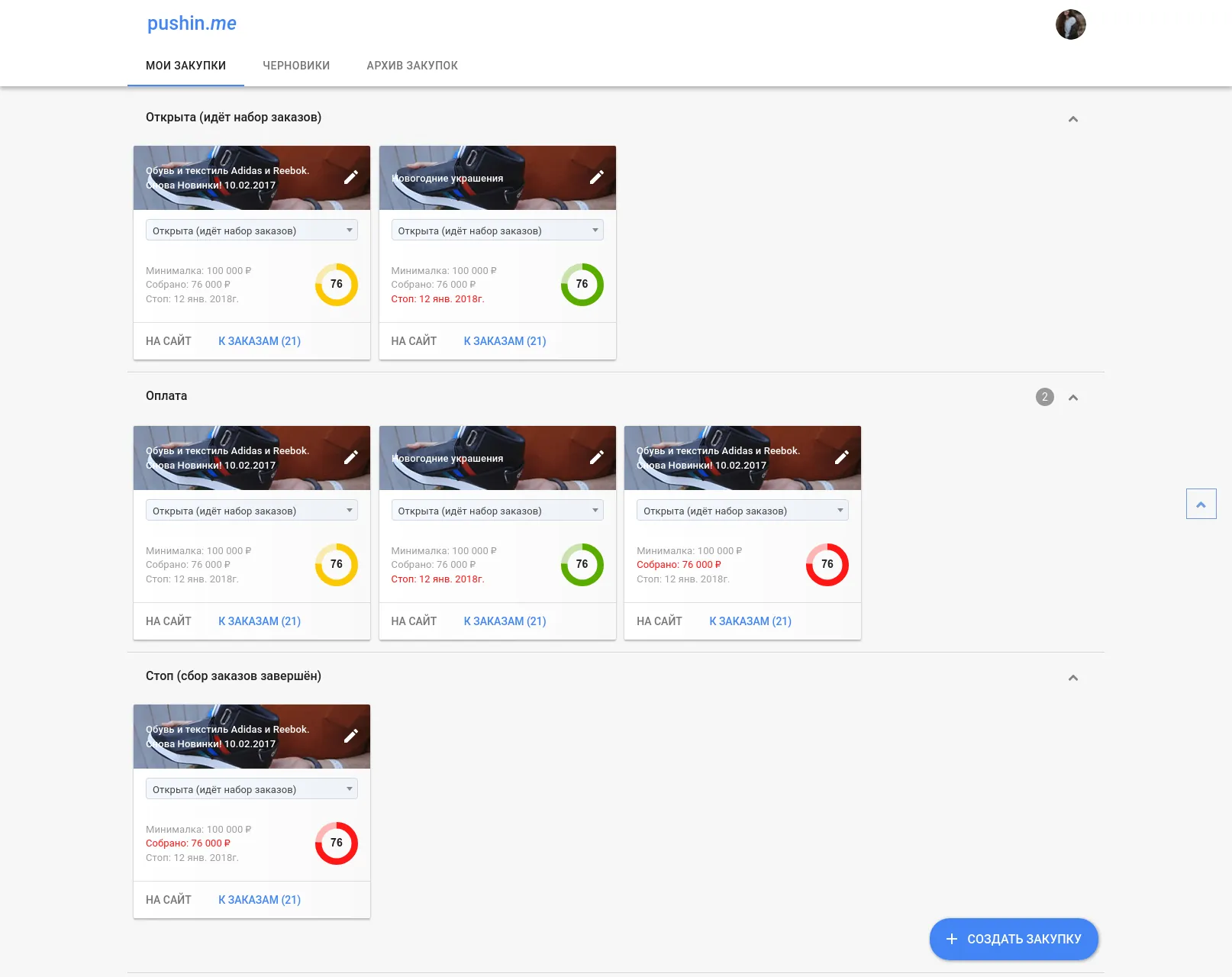Click edit pencil on third Оплата card
1232x977 pixels.
tap(842, 457)
